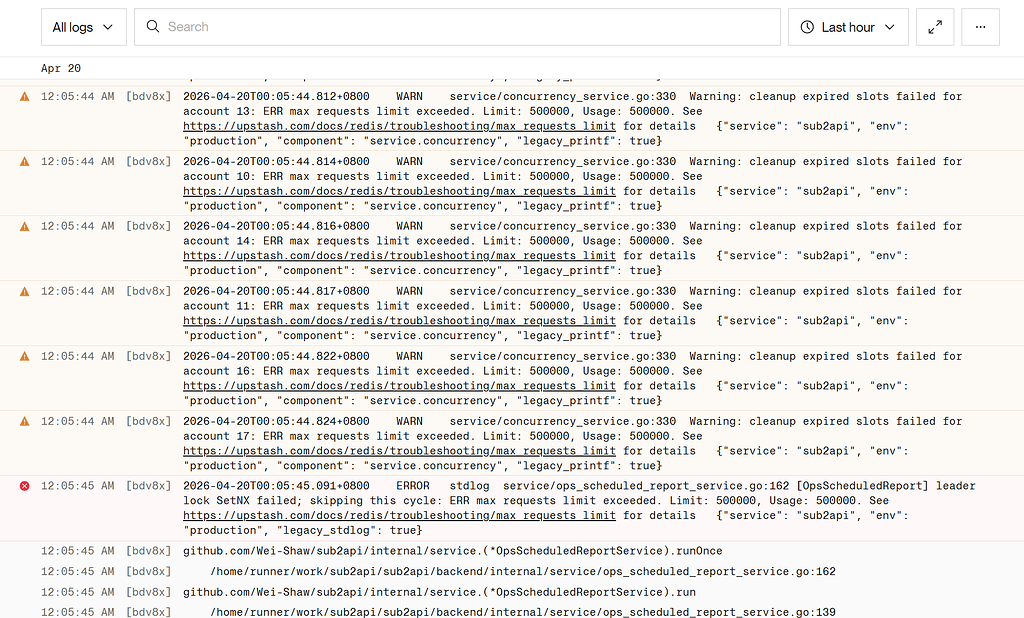The height and width of the screenshot is (618, 1024).
Task: Select the warning triangle on account 11 entry
Action: click(25, 291)
